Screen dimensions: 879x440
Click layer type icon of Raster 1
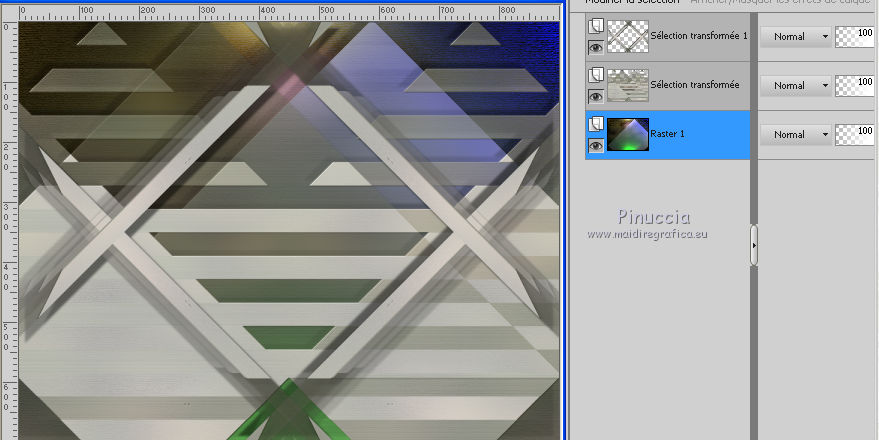596,124
